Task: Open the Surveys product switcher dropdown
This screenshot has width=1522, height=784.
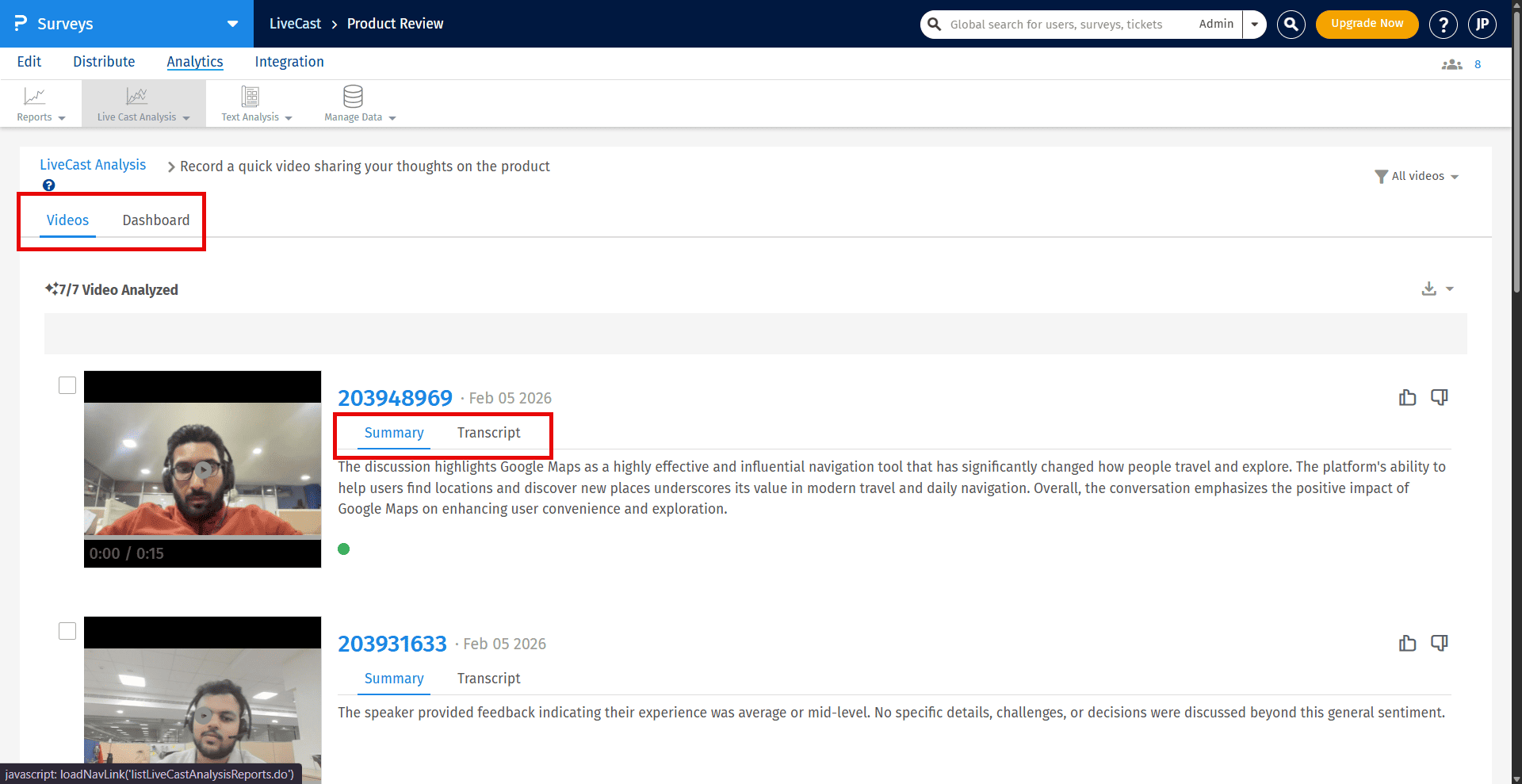Action: tap(232, 24)
